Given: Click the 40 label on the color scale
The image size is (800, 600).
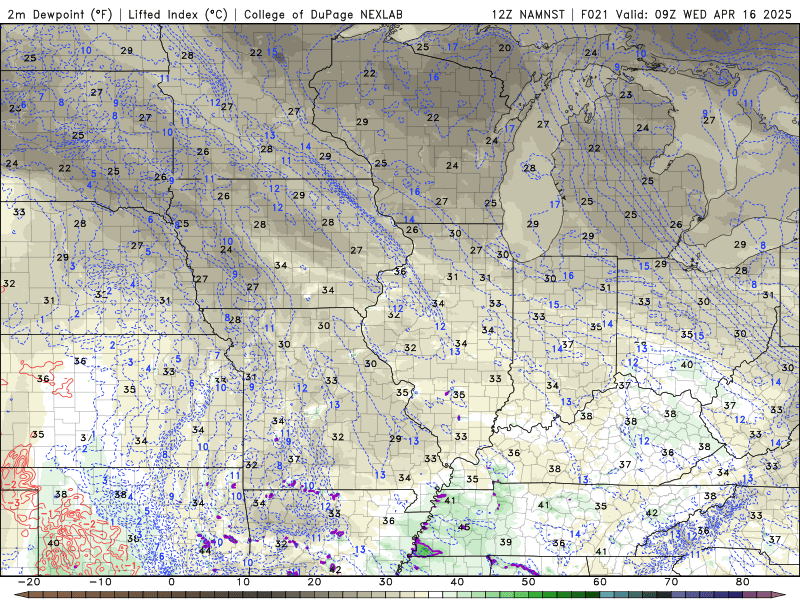Looking at the screenshot, I should pyautogui.click(x=457, y=582).
